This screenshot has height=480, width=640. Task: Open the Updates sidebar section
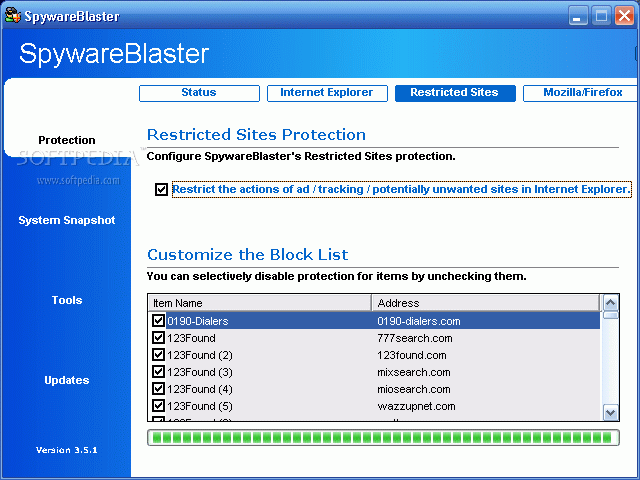(67, 380)
